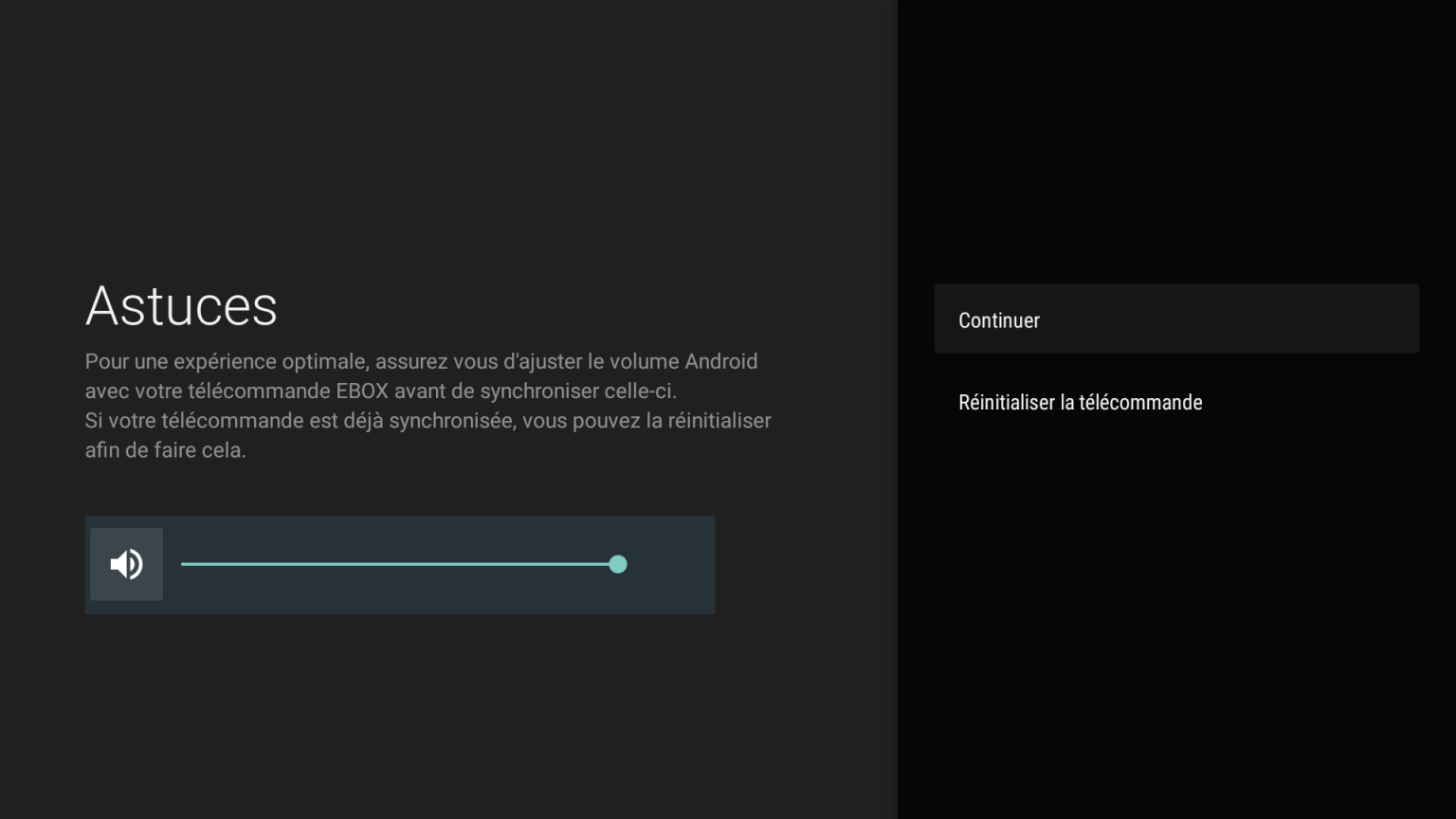Click the highlighted Continuer row
This screenshot has width=1456, height=819.
pyautogui.click(x=1176, y=318)
